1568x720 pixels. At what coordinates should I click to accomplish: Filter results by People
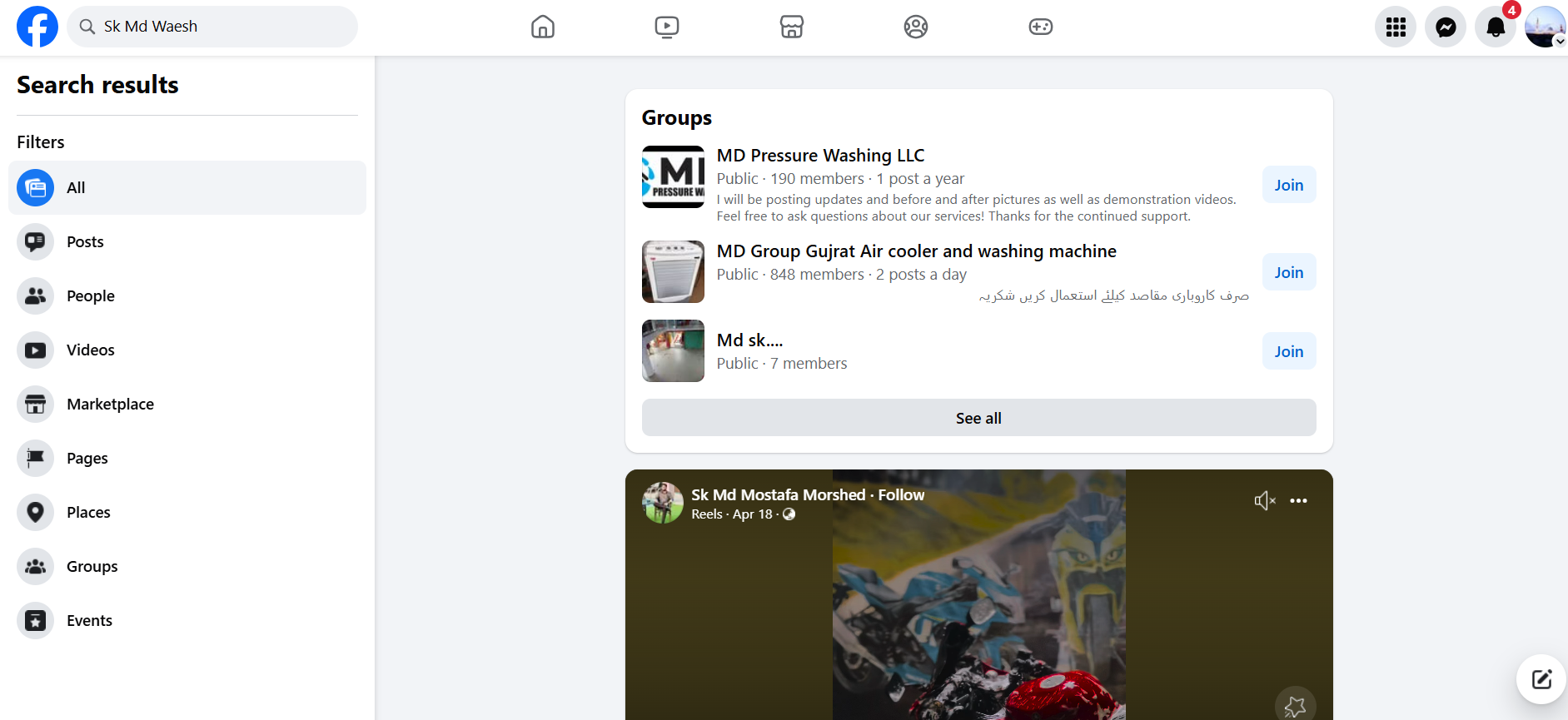pos(187,295)
